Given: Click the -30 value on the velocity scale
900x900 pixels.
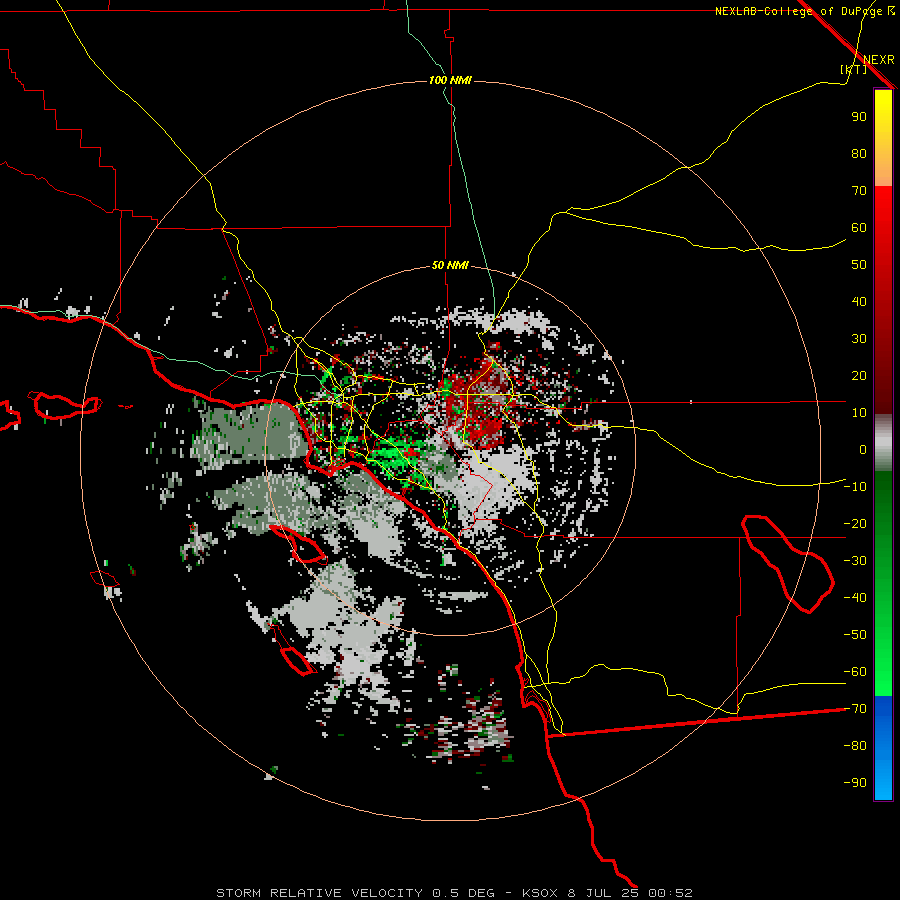Looking at the screenshot, I should click(x=855, y=561).
